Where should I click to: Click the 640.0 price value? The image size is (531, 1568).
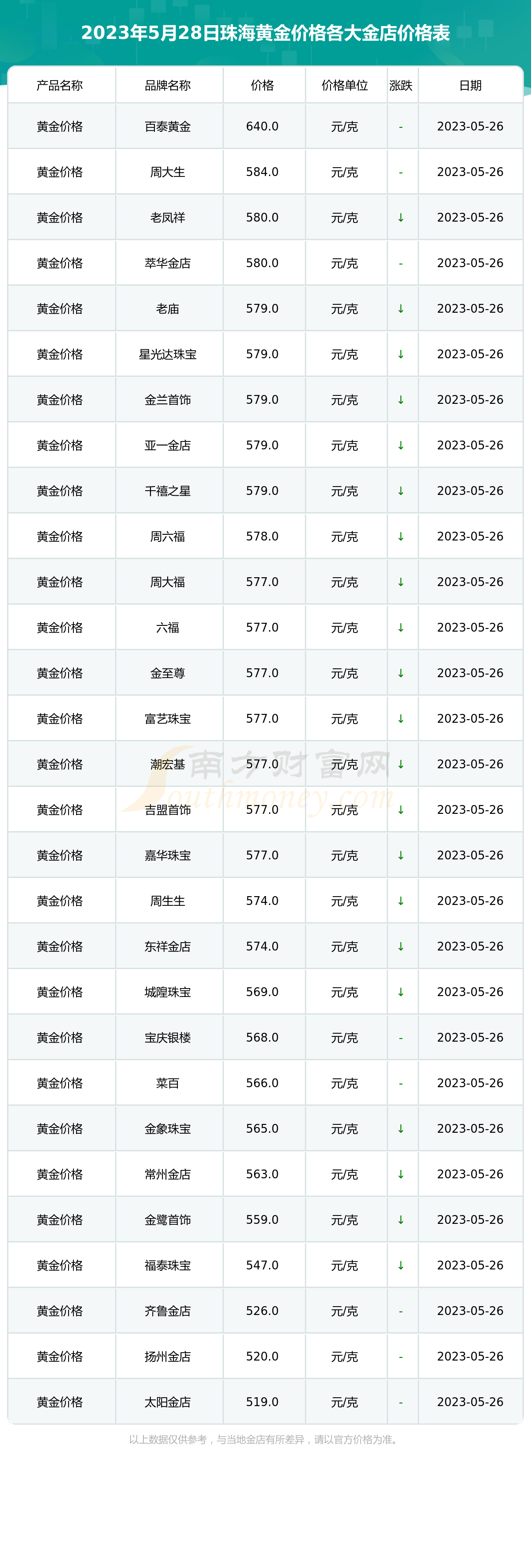point(262,127)
